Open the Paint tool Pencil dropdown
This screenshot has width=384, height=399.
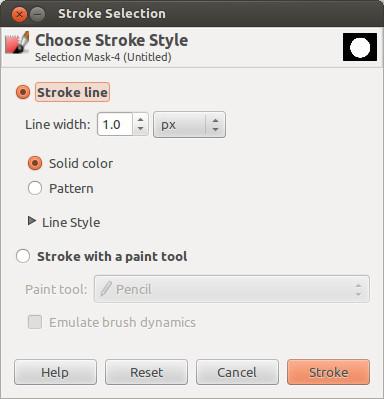pos(232,289)
